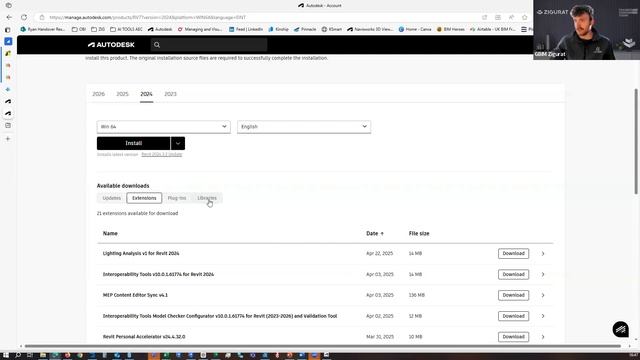The image size is (640, 360).
Task: Download Lighting Analysis v1 for Revit 2024
Action: point(513,253)
